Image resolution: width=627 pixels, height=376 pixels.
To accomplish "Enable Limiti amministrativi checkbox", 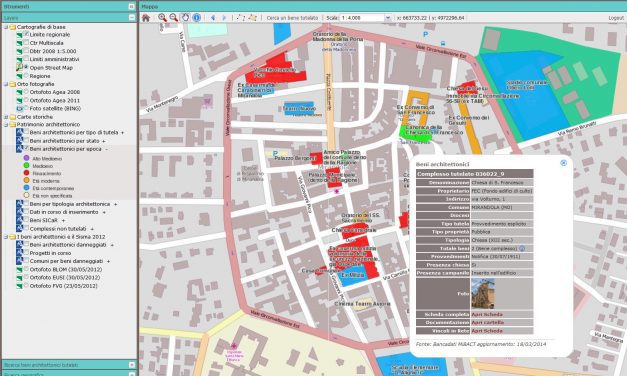I will point(26,59).
